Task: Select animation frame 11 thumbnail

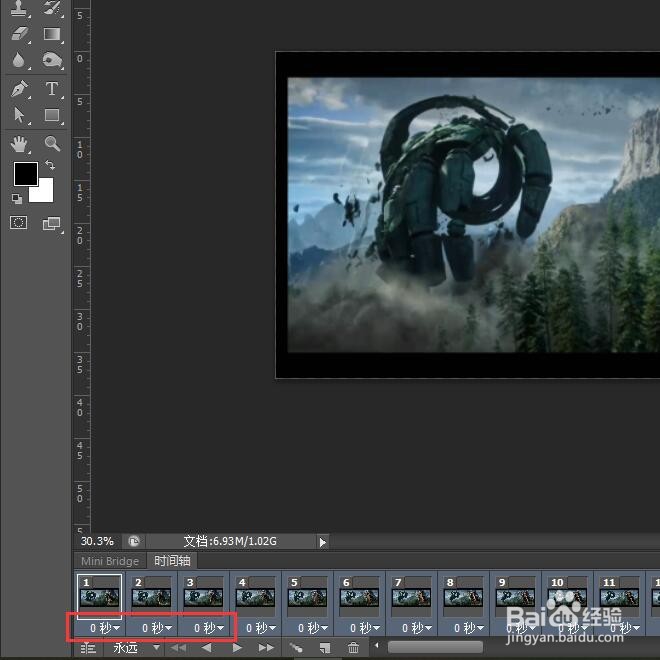Action: pyautogui.click(x=619, y=597)
